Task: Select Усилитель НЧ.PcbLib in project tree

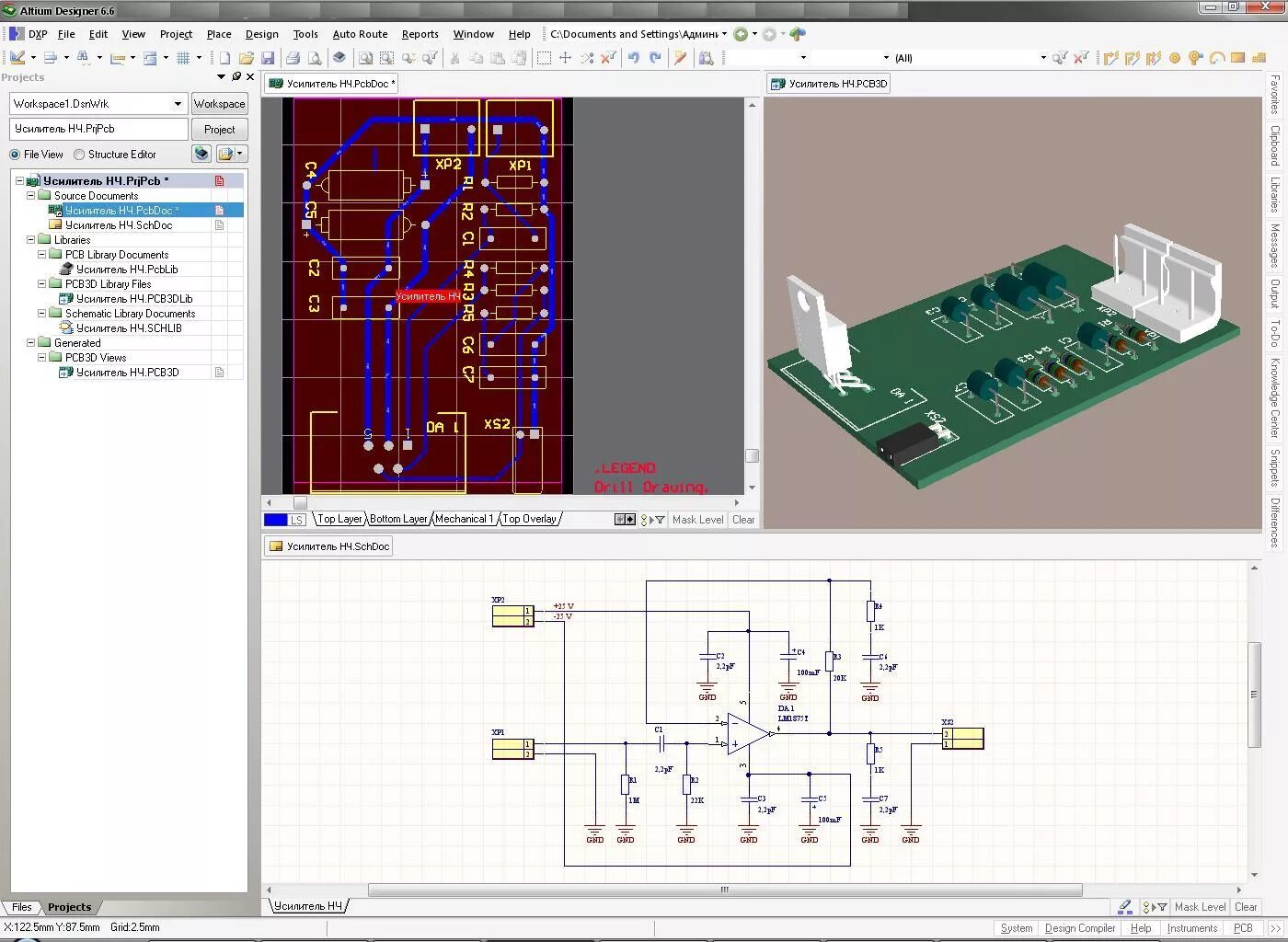Action: 127,270
